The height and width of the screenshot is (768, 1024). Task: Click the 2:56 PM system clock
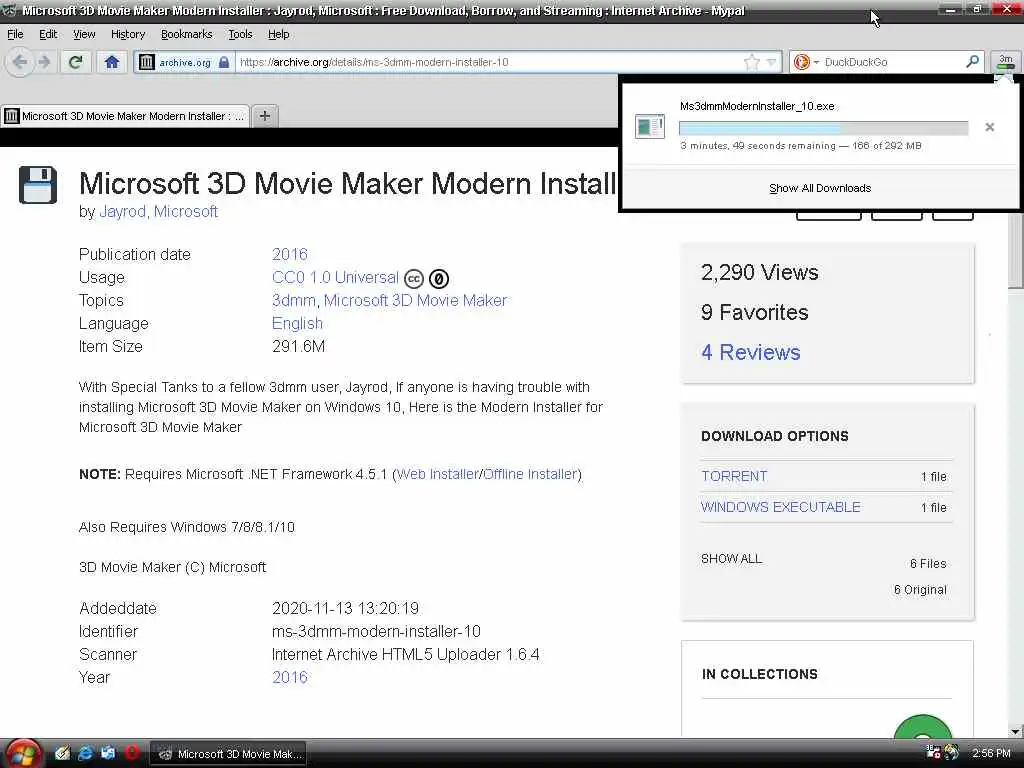tap(991, 753)
